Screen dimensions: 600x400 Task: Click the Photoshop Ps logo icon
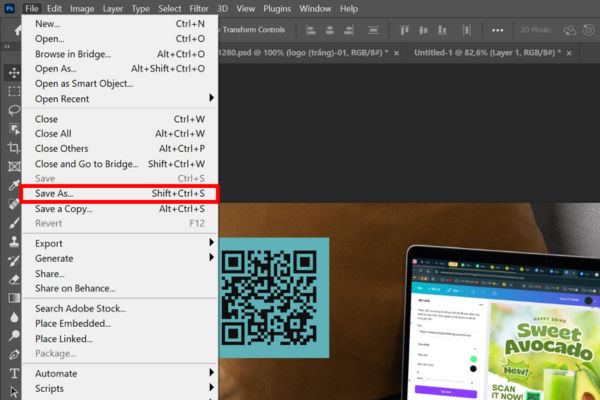(9, 8)
